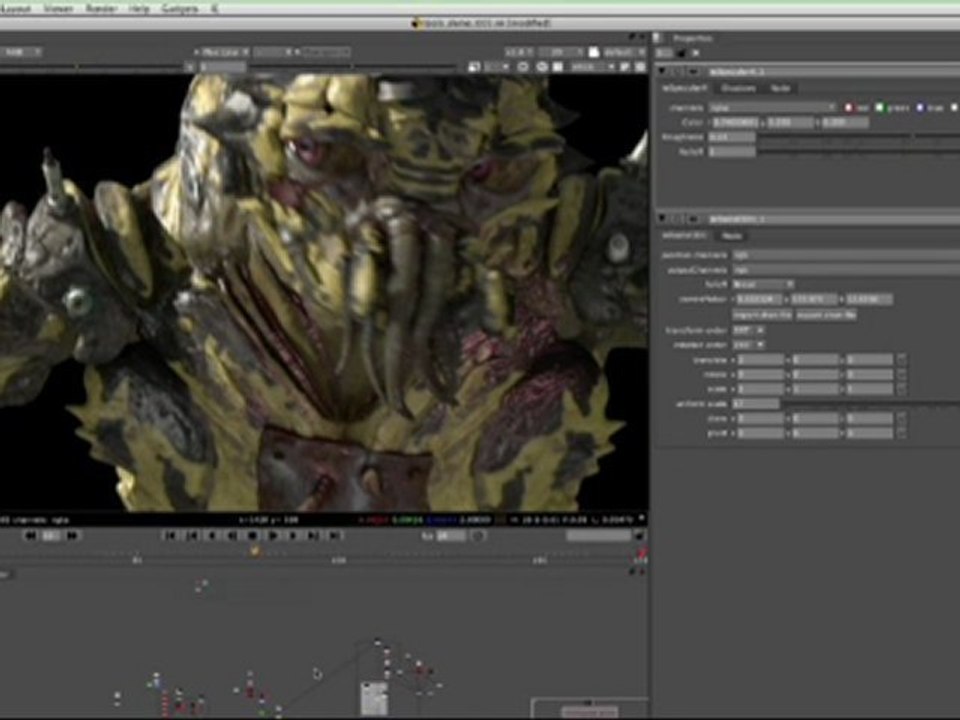The image size is (960, 720).
Task: Toggle the blue channel checkbox
Action: 920,108
